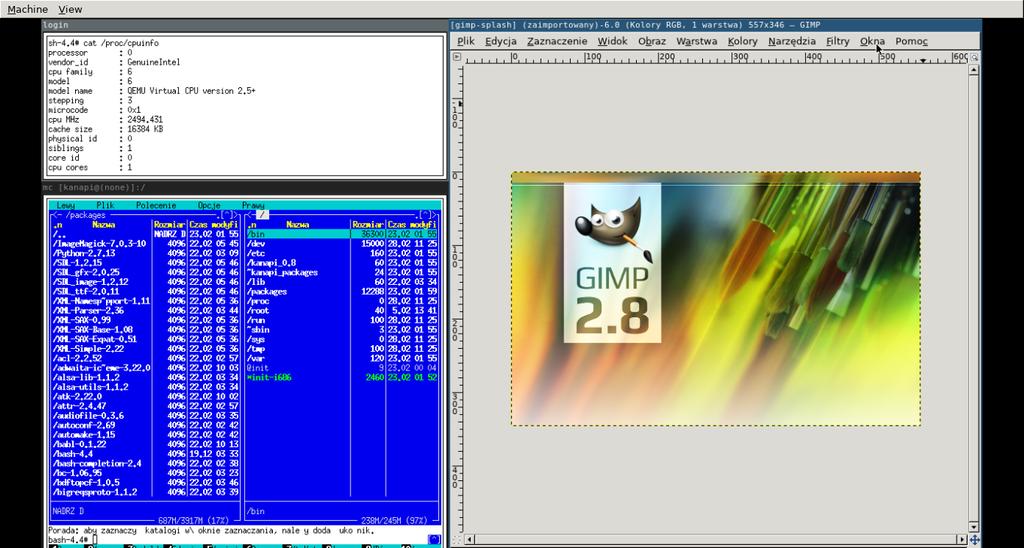Open the View menu of the VM window

point(70,9)
